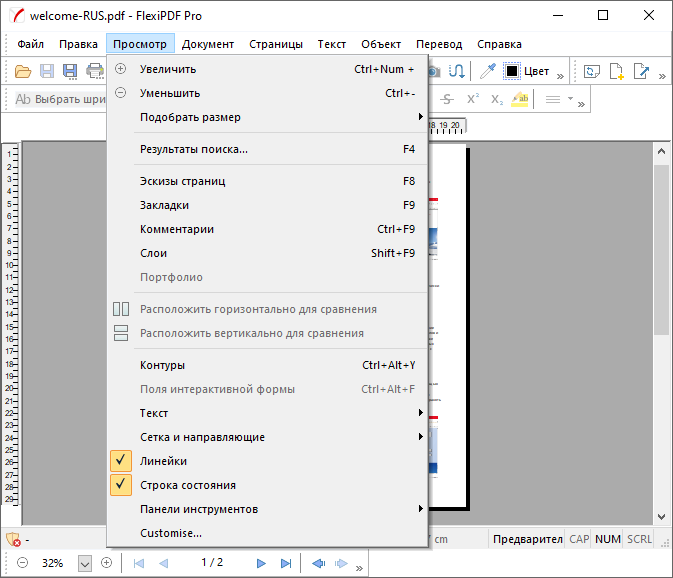This screenshot has height=578, width=673.
Task: Open the Правка menu
Action: [x=78, y=44]
